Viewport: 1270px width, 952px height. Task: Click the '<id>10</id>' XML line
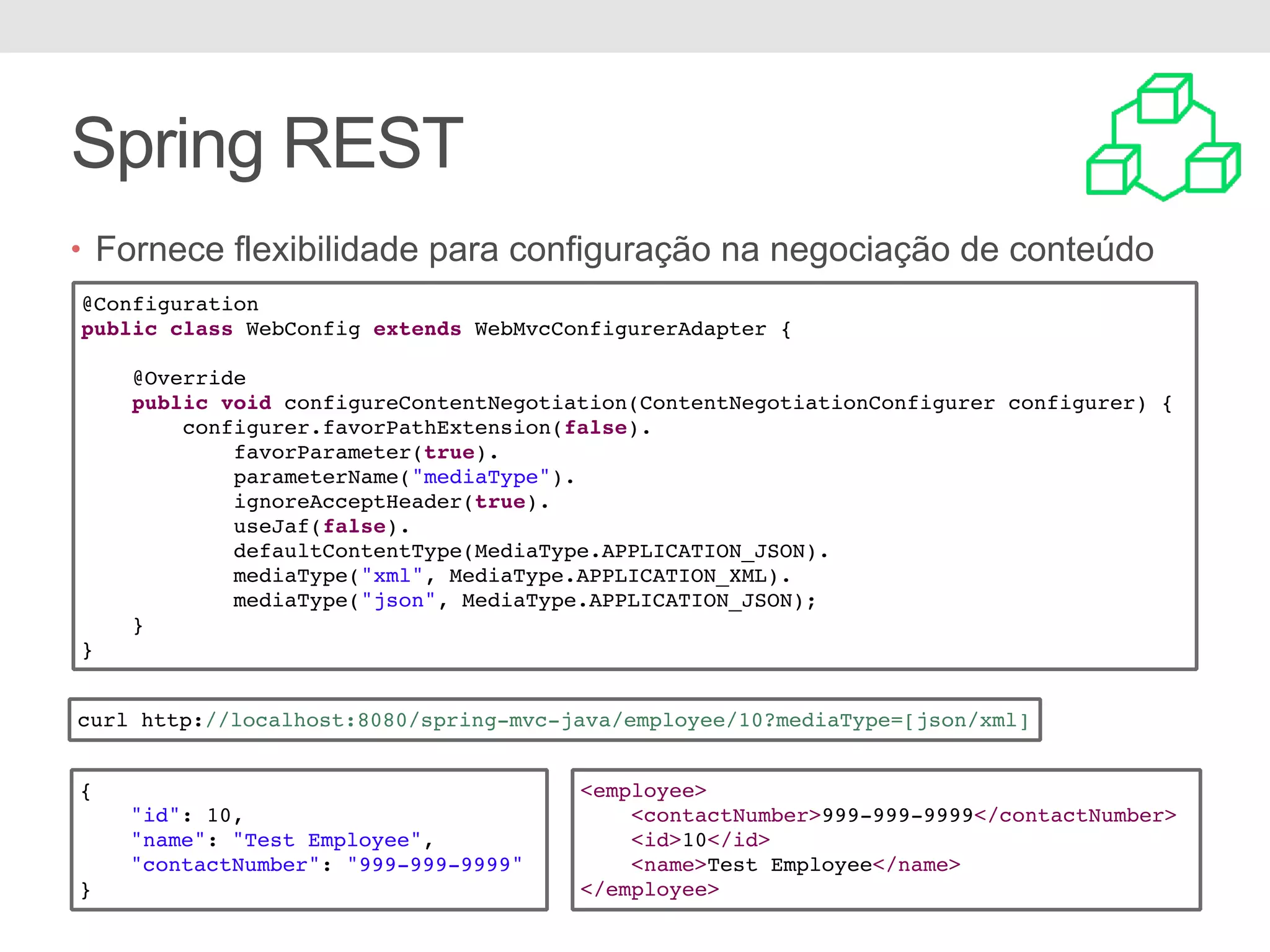pyautogui.click(x=700, y=840)
